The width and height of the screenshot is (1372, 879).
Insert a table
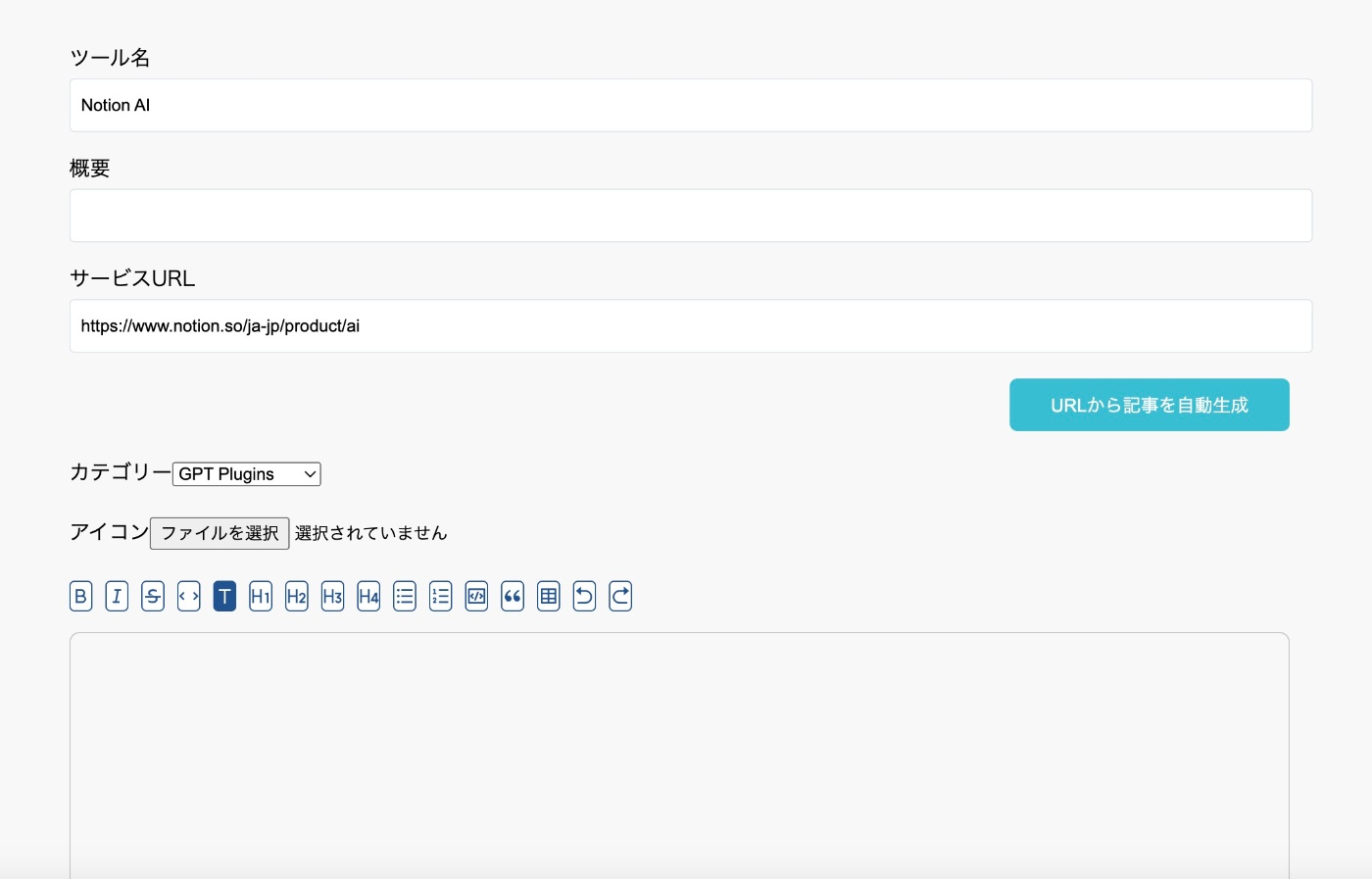(x=549, y=596)
